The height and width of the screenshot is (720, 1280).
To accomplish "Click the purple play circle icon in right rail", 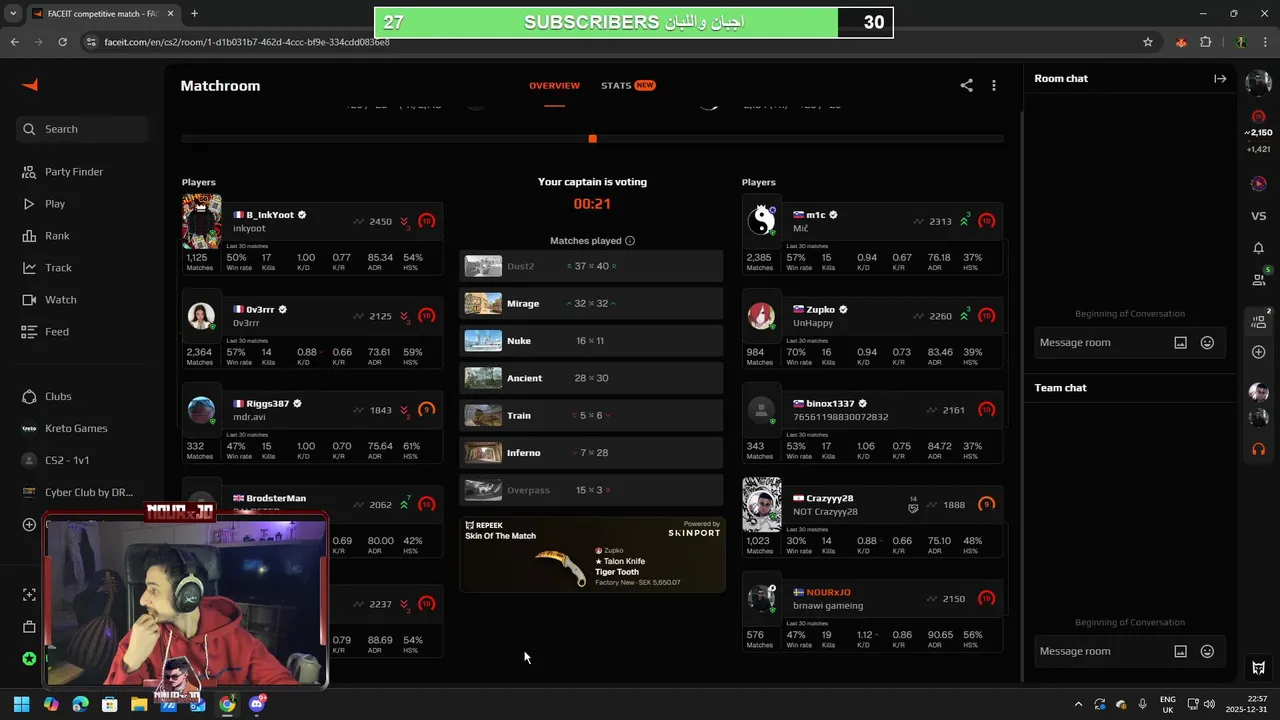I will pyautogui.click(x=1258, y=184).
